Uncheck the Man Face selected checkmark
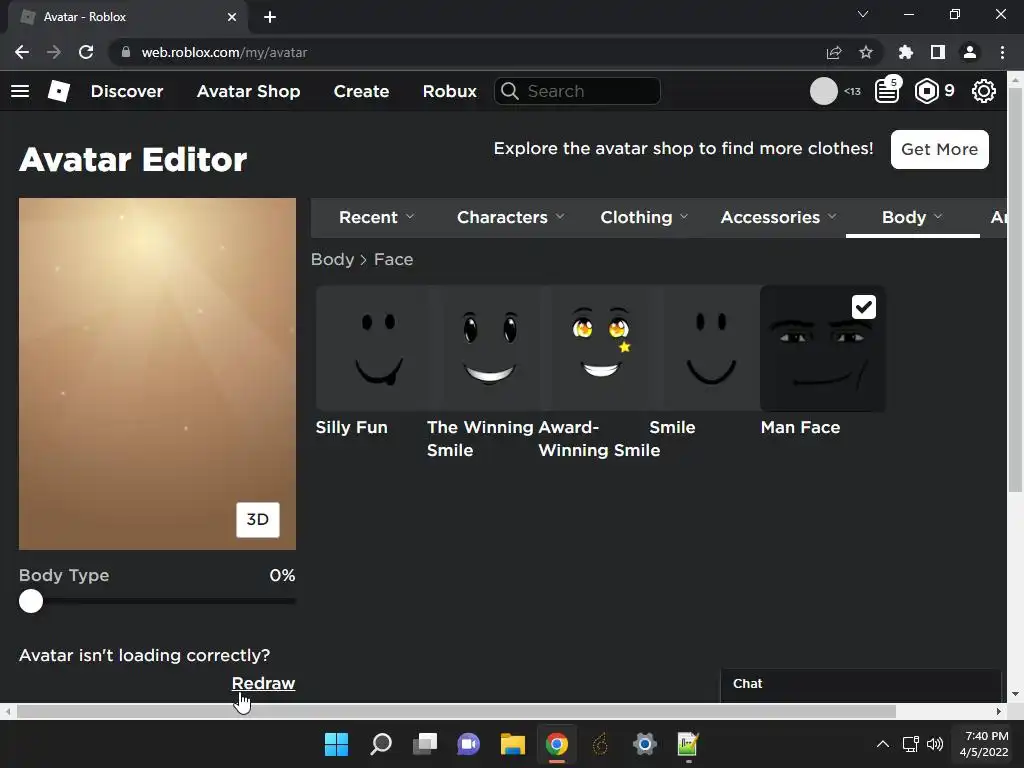The width and height of the screenshot is (1024, 768). (864, 307)
